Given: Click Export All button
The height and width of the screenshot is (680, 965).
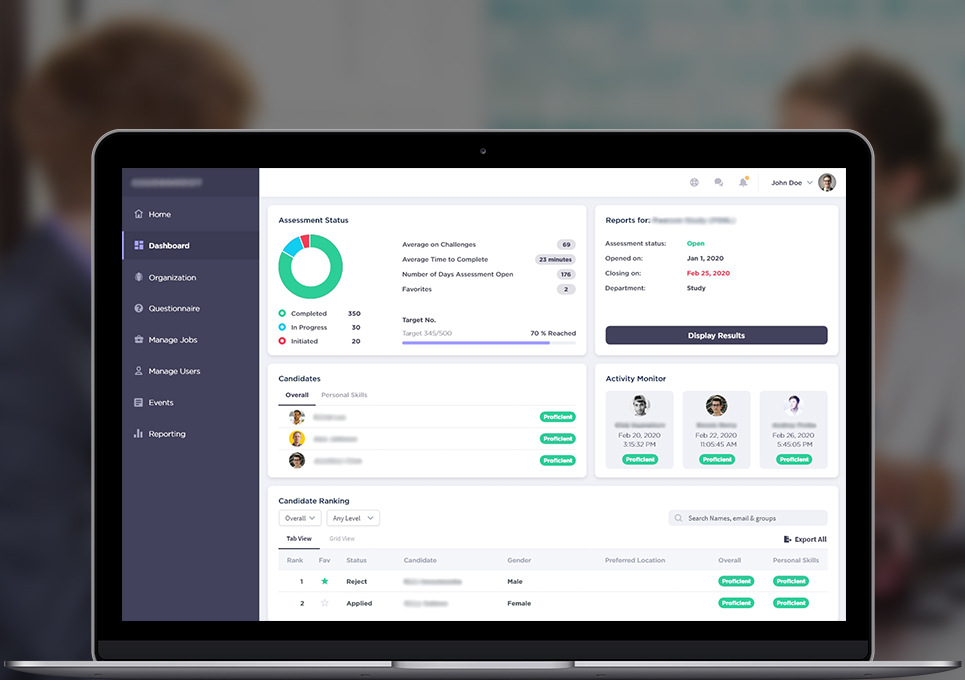Looking at the screenshot, I should click(x=805, y=539).
